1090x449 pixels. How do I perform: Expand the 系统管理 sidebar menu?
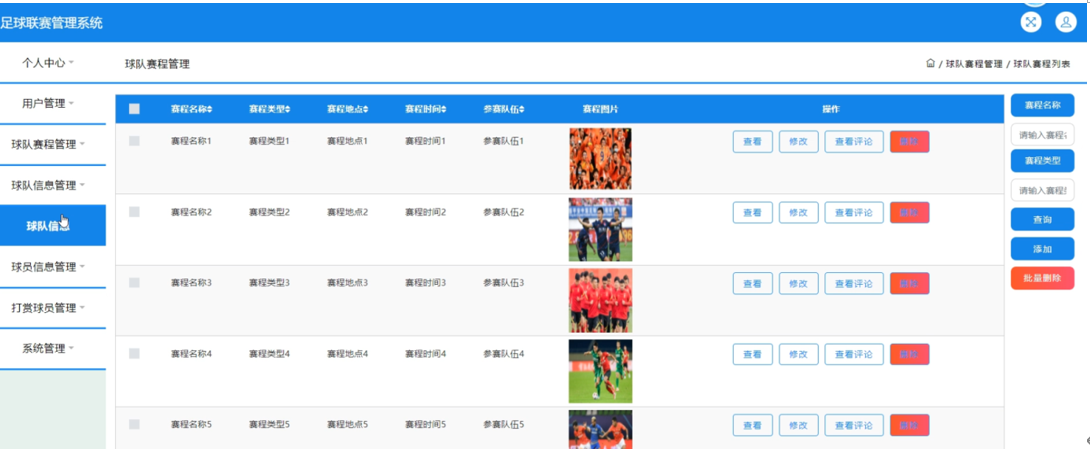tap(49, 349)
